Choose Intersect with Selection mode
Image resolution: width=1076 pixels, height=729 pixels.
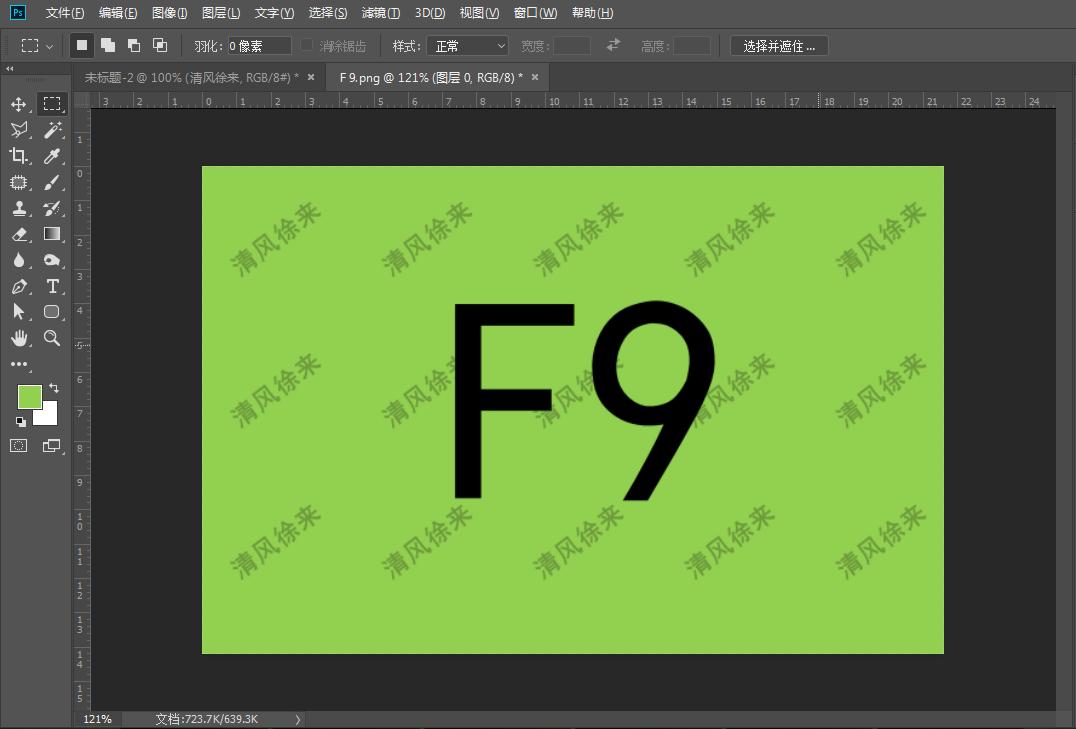click(x=160, y=46)
